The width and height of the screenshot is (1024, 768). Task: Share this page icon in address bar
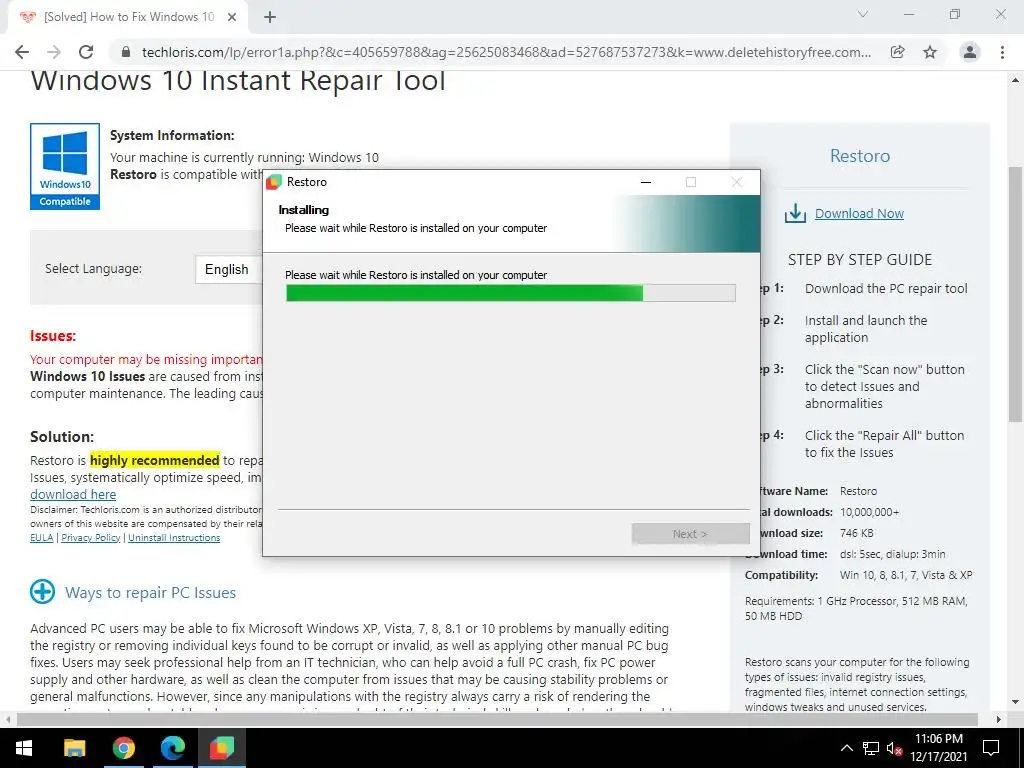(898, 52)
